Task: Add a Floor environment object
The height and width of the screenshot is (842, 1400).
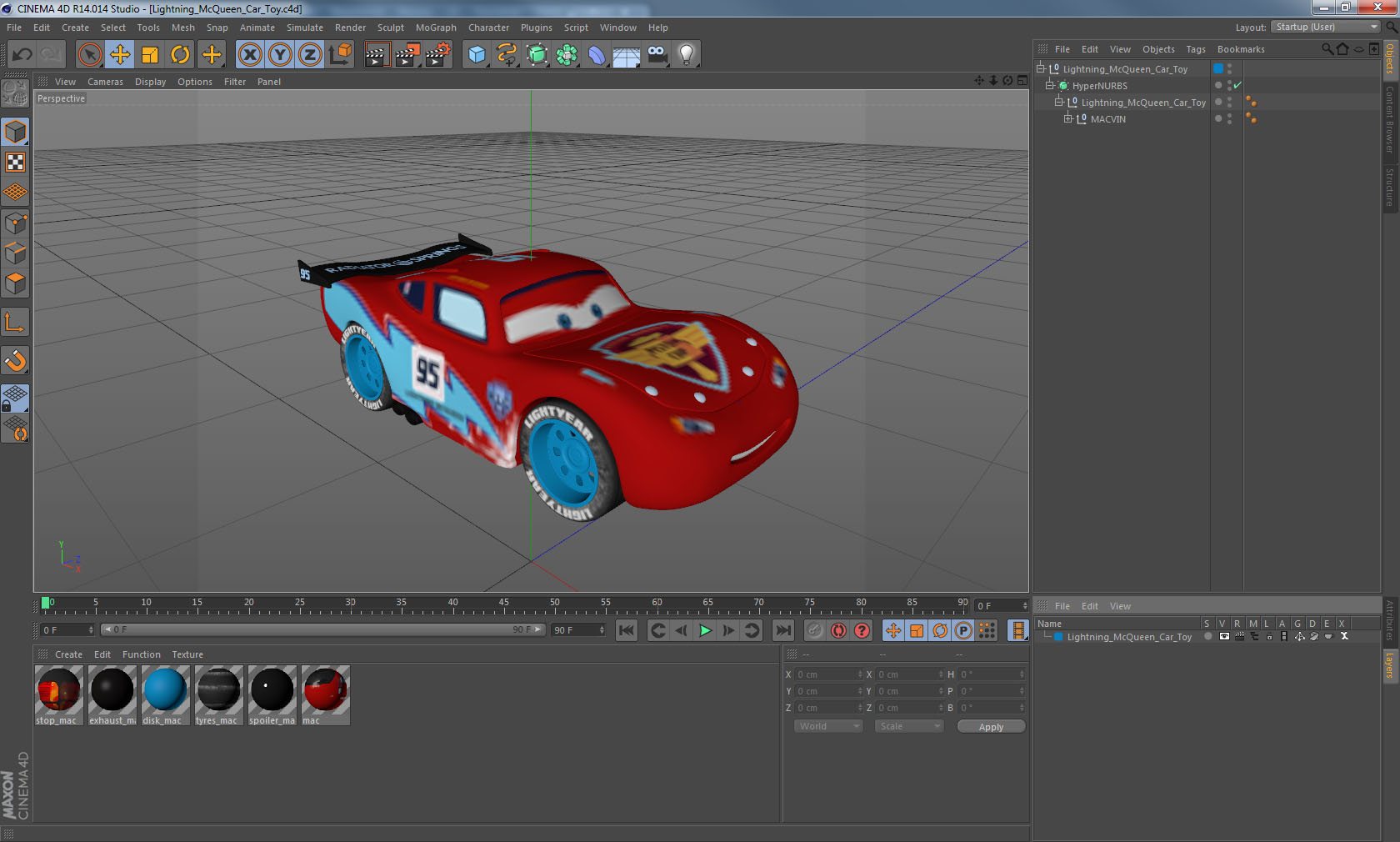Action: (x=626, y=55)
